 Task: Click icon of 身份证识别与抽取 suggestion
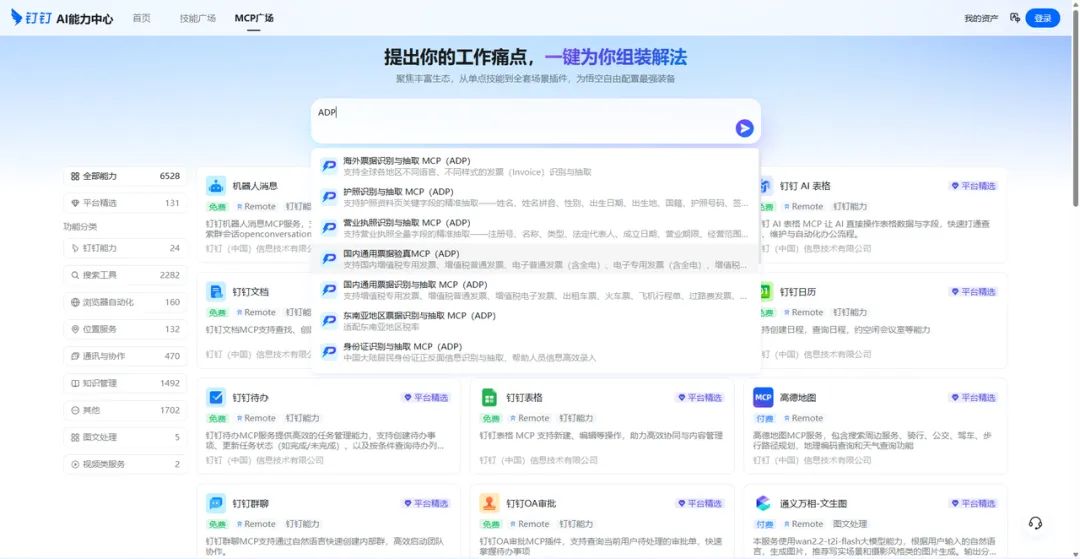[x=329, y=352]
